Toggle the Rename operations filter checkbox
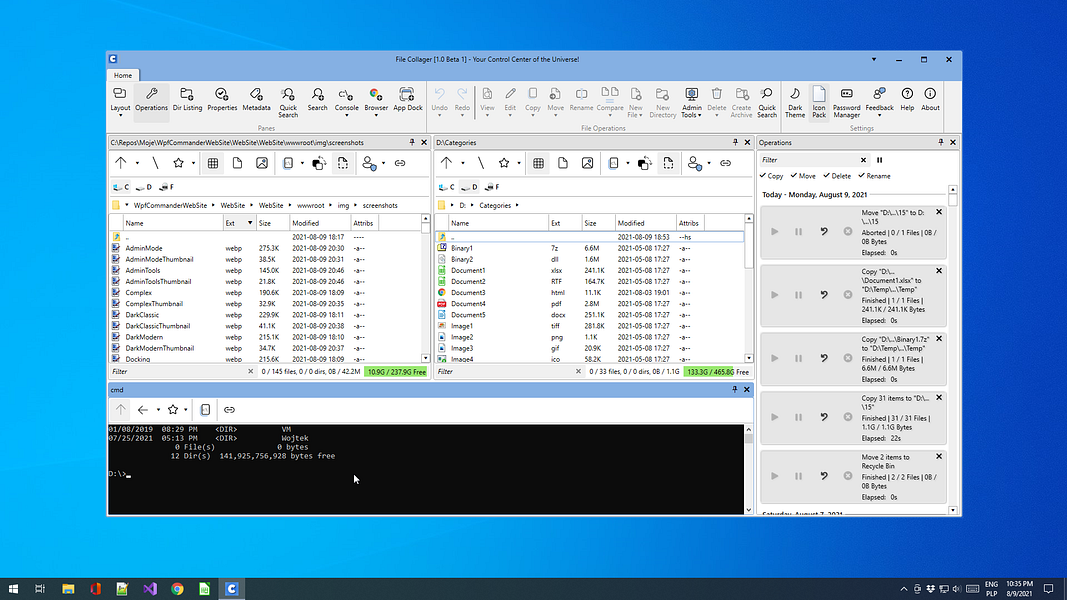Image resolution: width=1067 pixels, height=600 pixels. pos(873,176)
